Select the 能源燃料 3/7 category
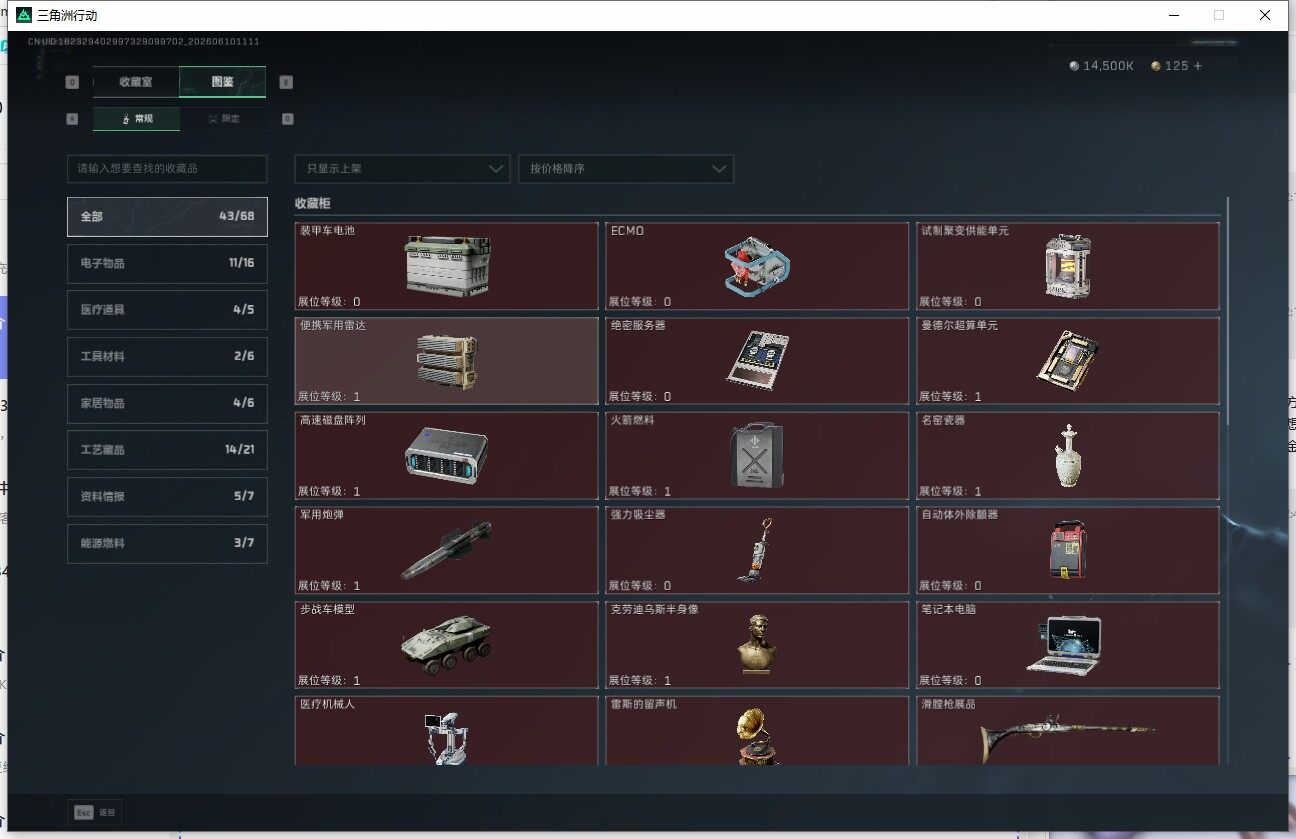The image size is (1296, 839). (x=167, y=544)
